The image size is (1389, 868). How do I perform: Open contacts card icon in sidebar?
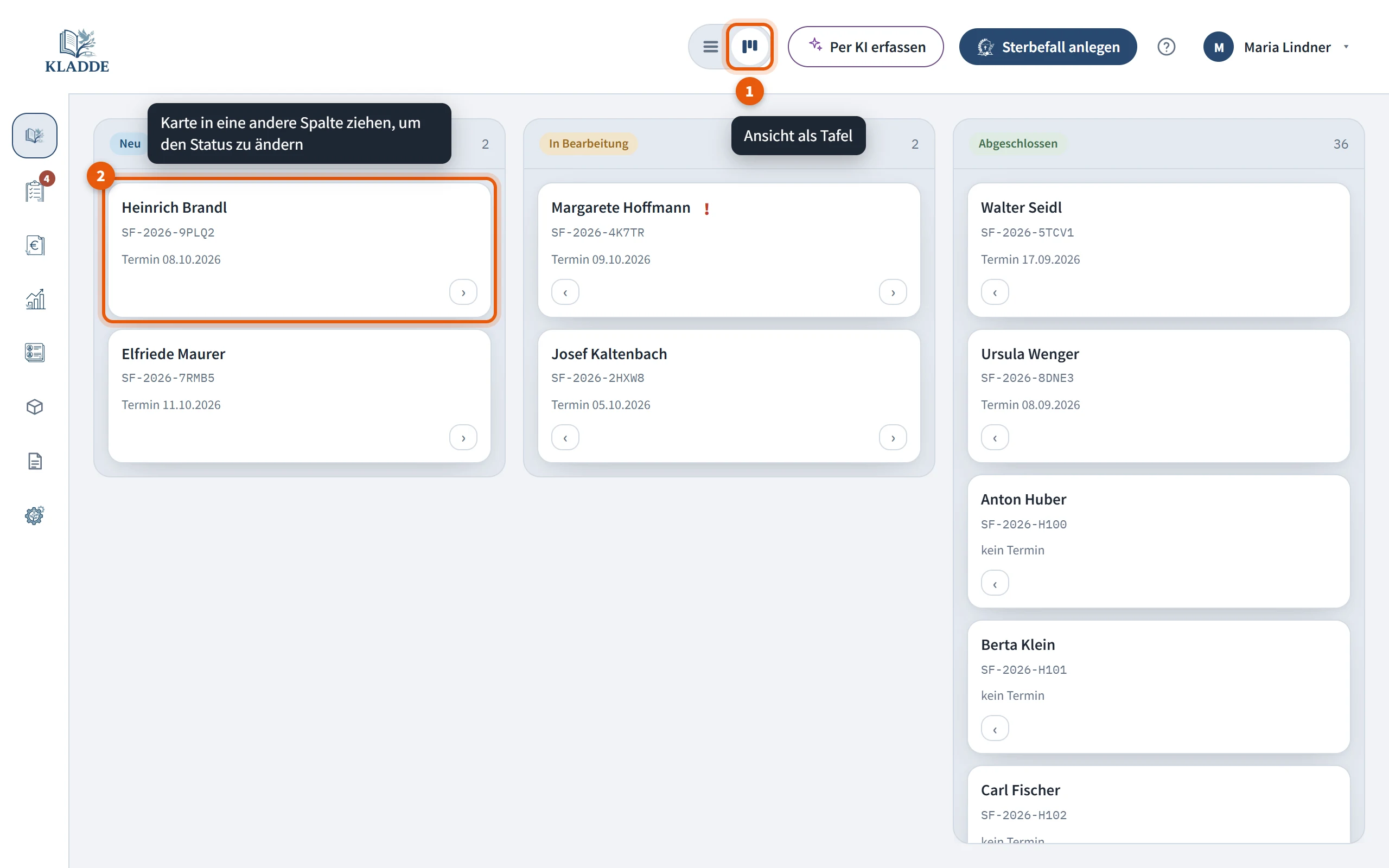coord(34,353)
